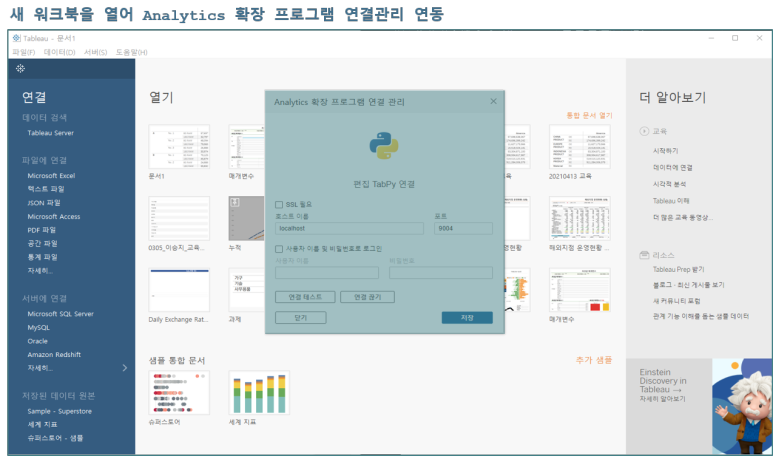Image resolution: width=773 pixels, height=456 pixels.
Task: Connect to 통계 파일
Action: tap(42, 257)
